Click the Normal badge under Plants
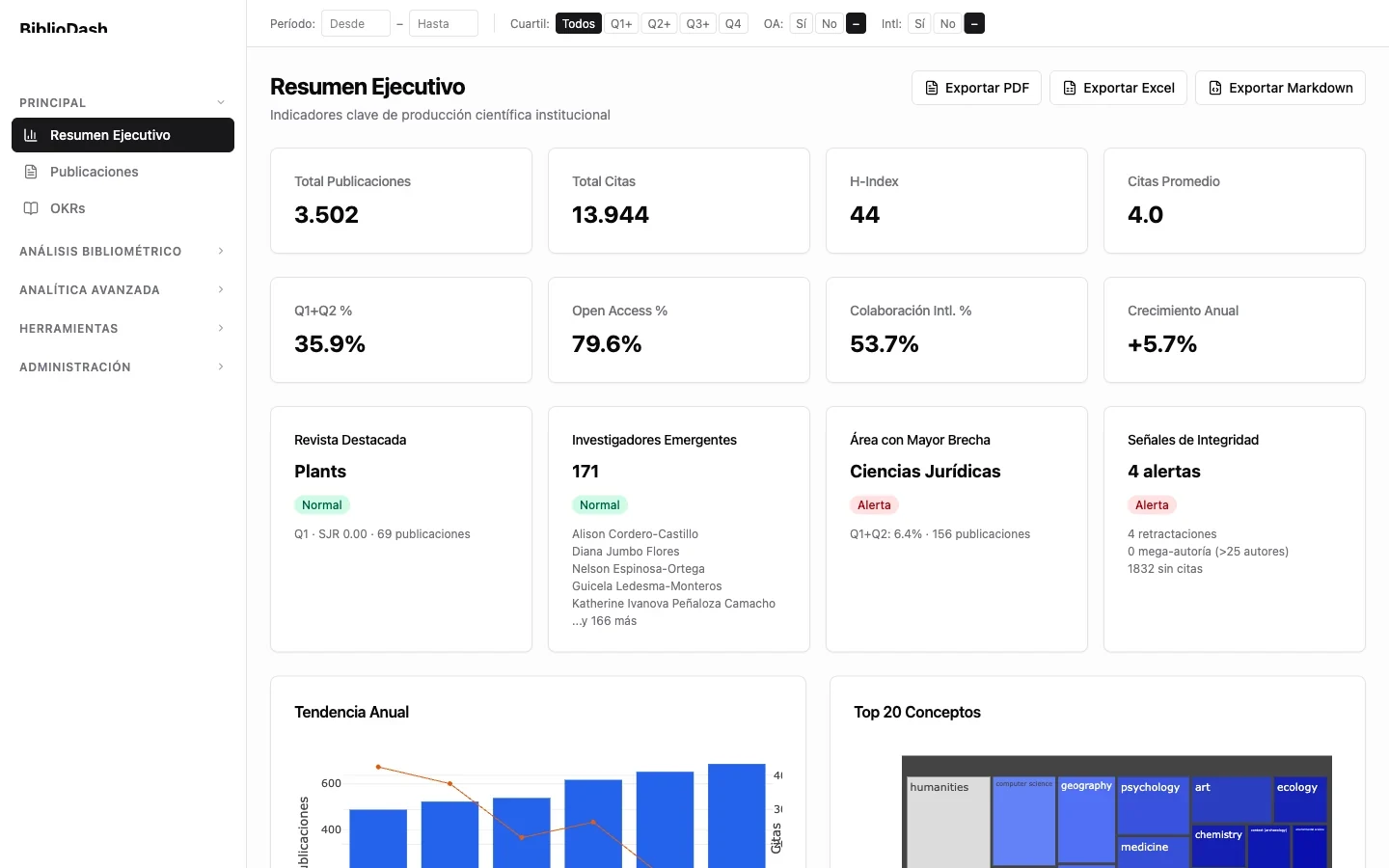Image resolution: width=1389 pixels, height=868 pixels. tap(322, 504)
